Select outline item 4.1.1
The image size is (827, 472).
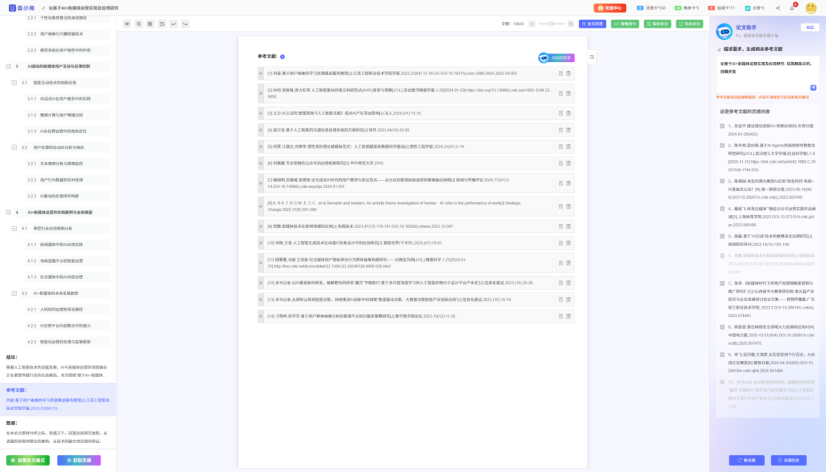pos(67,245)
